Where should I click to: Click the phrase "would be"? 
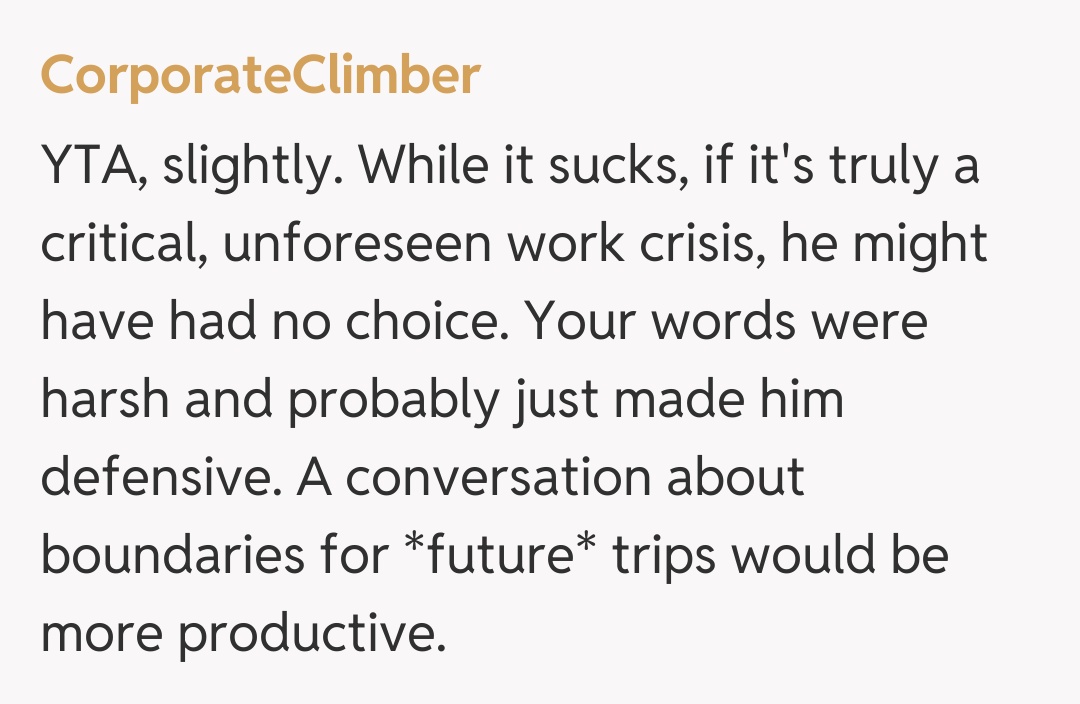click(839, 555)
